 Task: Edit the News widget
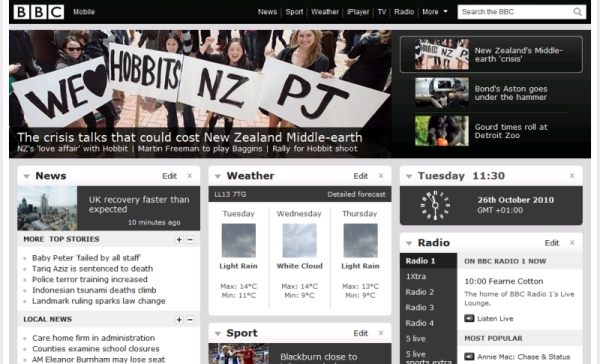coord(169,176)
